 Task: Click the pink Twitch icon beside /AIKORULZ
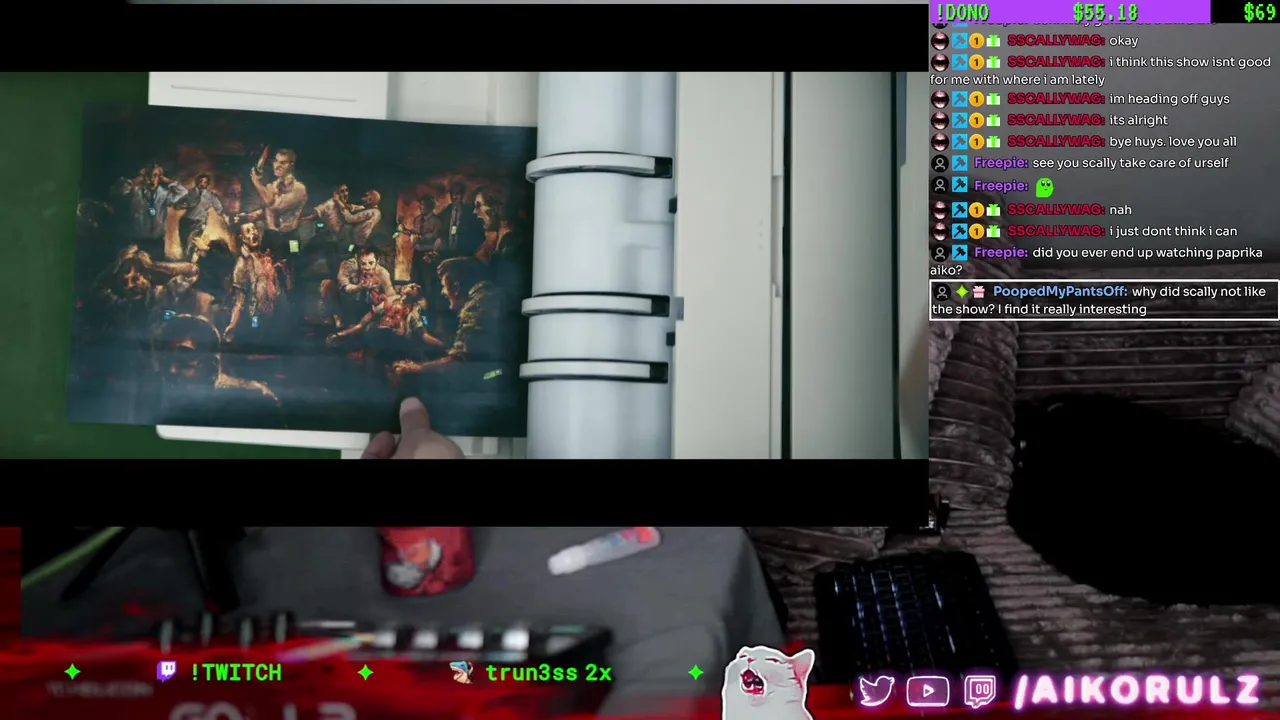980,690
